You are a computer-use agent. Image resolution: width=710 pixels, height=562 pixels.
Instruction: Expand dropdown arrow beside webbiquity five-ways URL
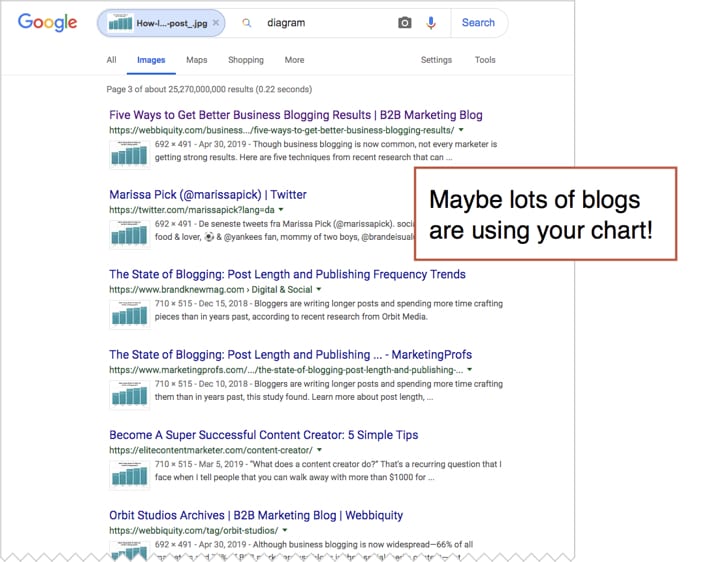pyautogui.click(x=461, y=130)
